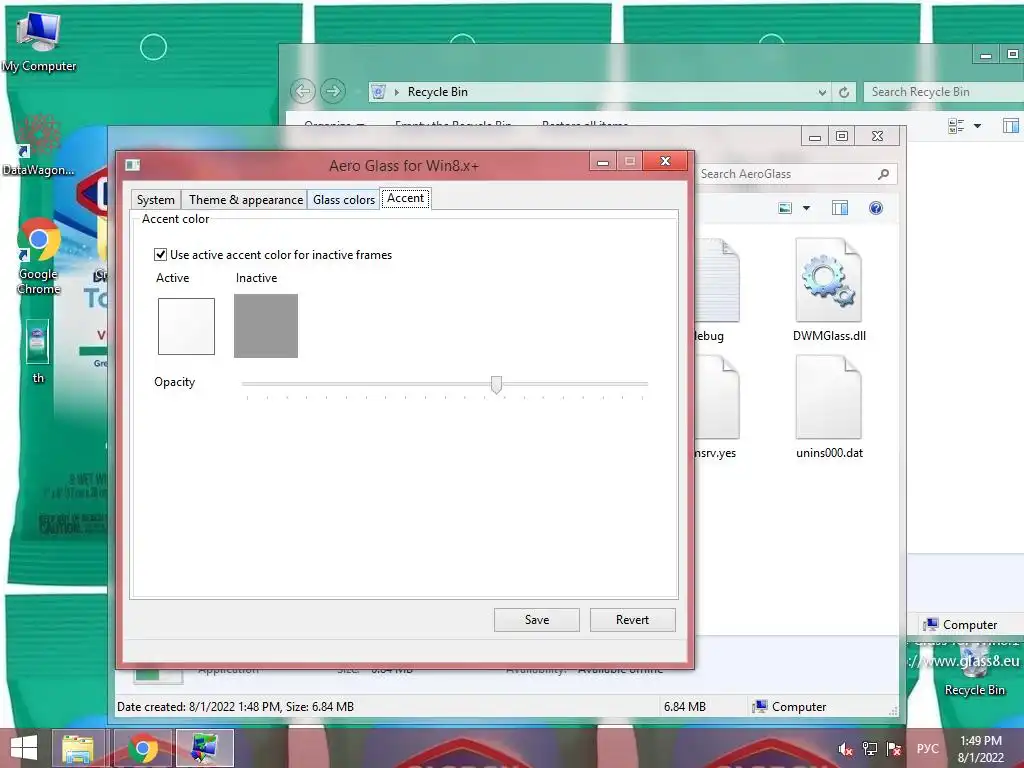Pick the Active accent color swatch
This screenshot has width=1024, height=768.
186,326
